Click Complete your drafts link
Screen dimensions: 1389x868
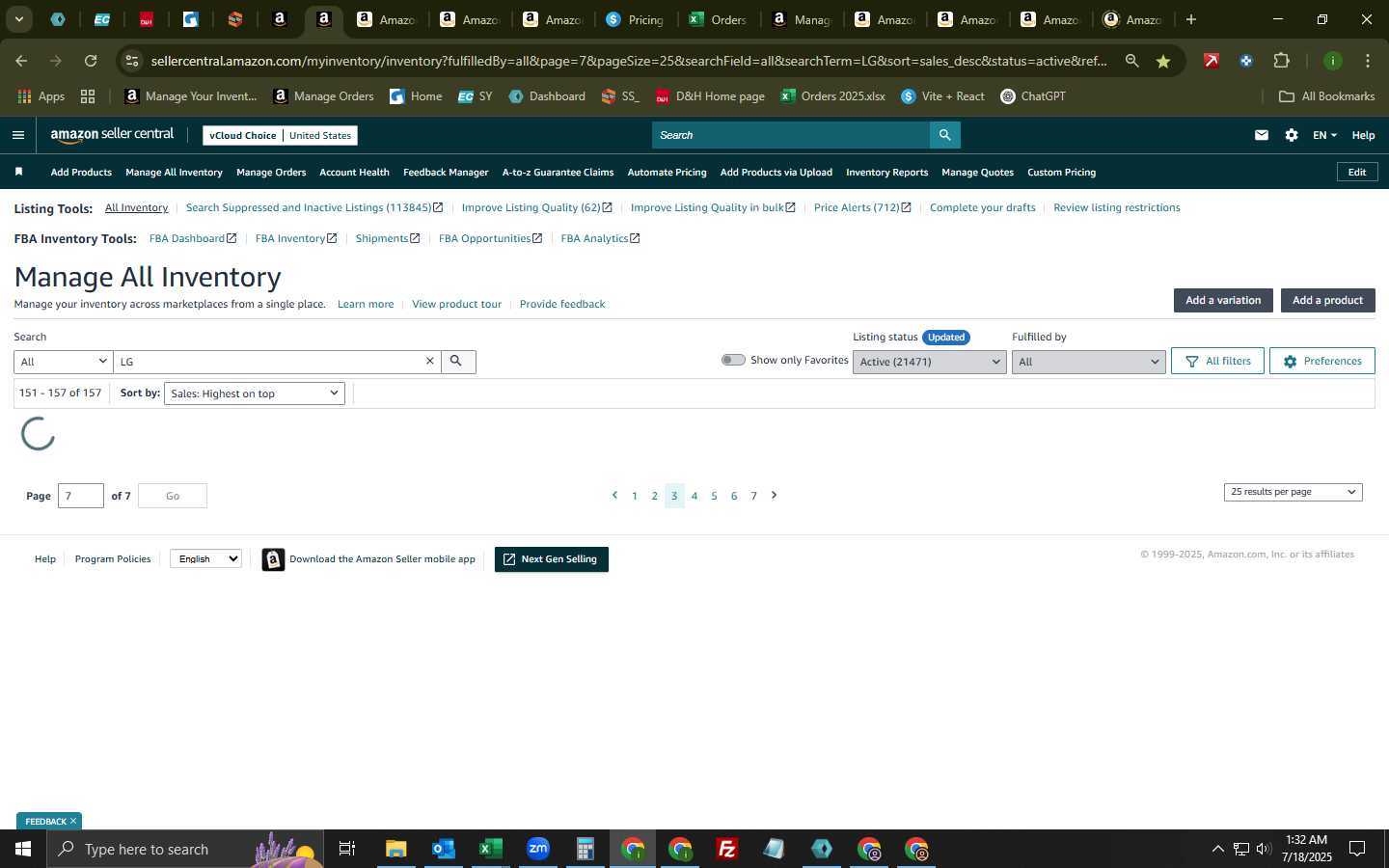(x=982, y=207)
